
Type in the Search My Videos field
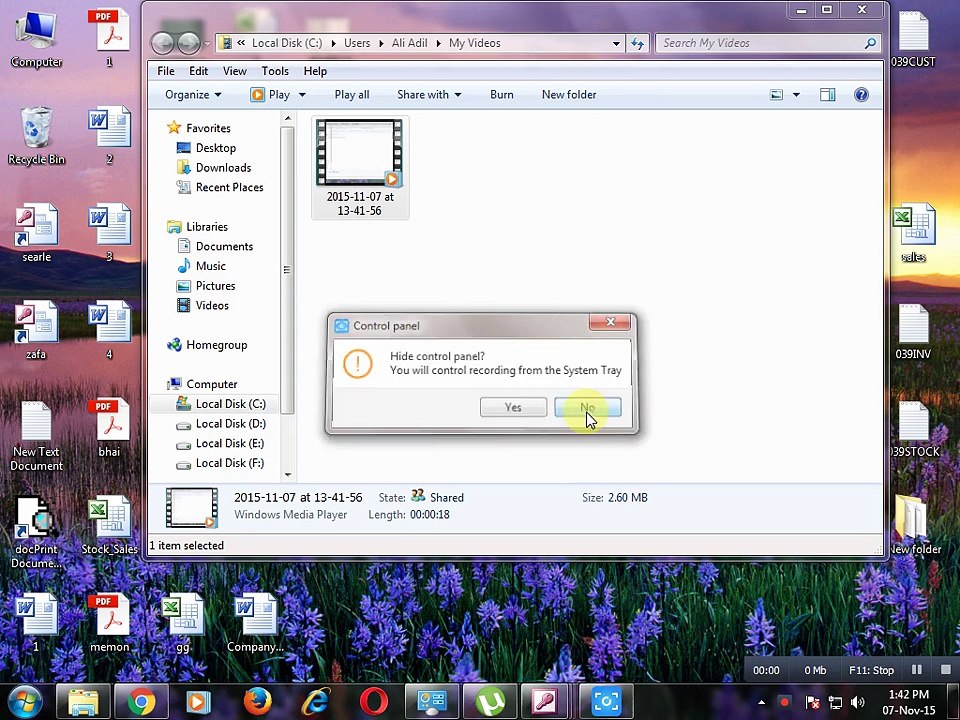coord(760,43)
